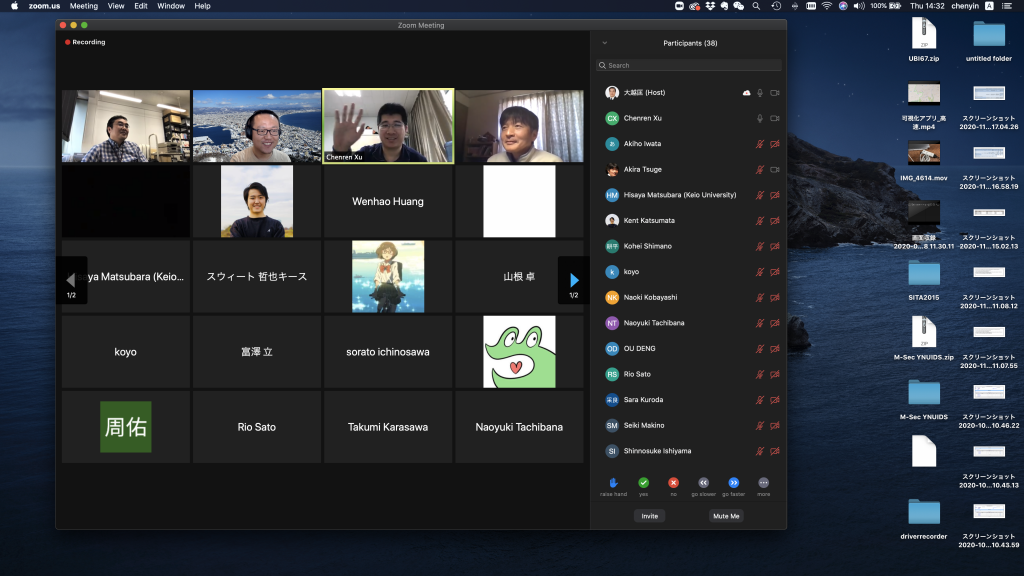Open the Window menu
The width and height of the screenshot is (1024, 576).
171,6
